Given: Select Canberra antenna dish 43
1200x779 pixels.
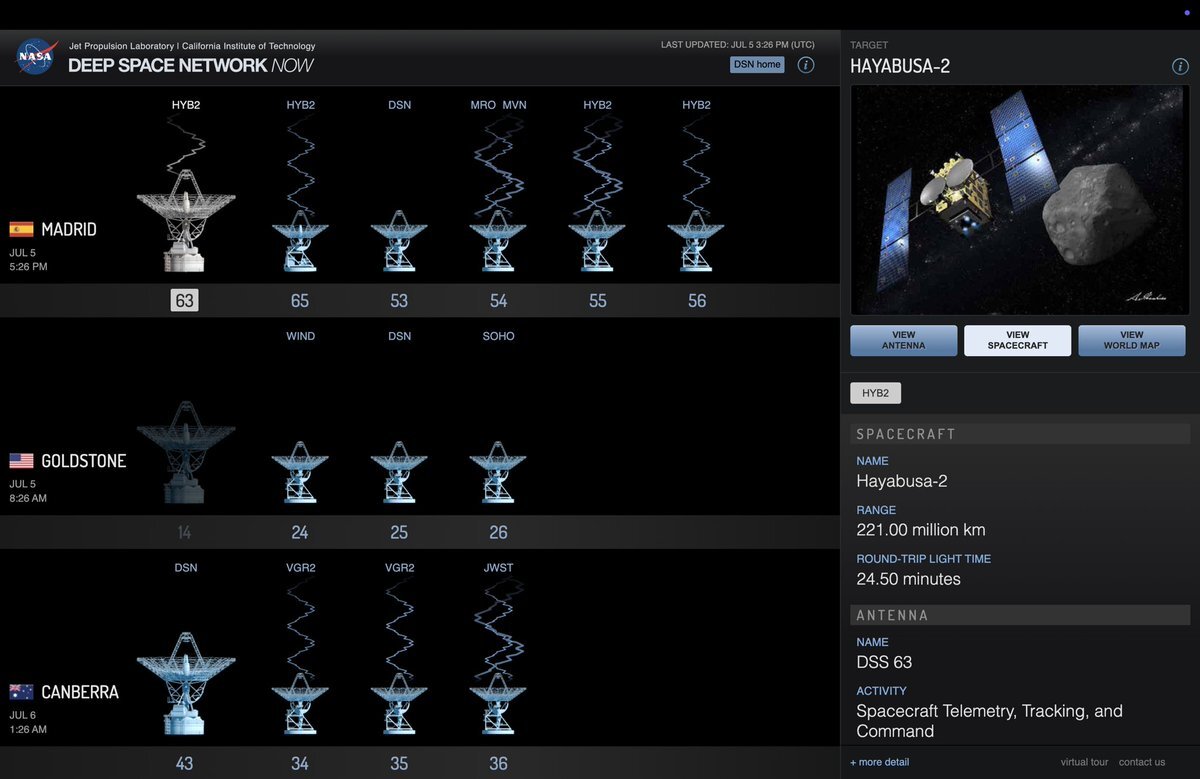Looking at the screenshot, I should [x=185, y=684].
